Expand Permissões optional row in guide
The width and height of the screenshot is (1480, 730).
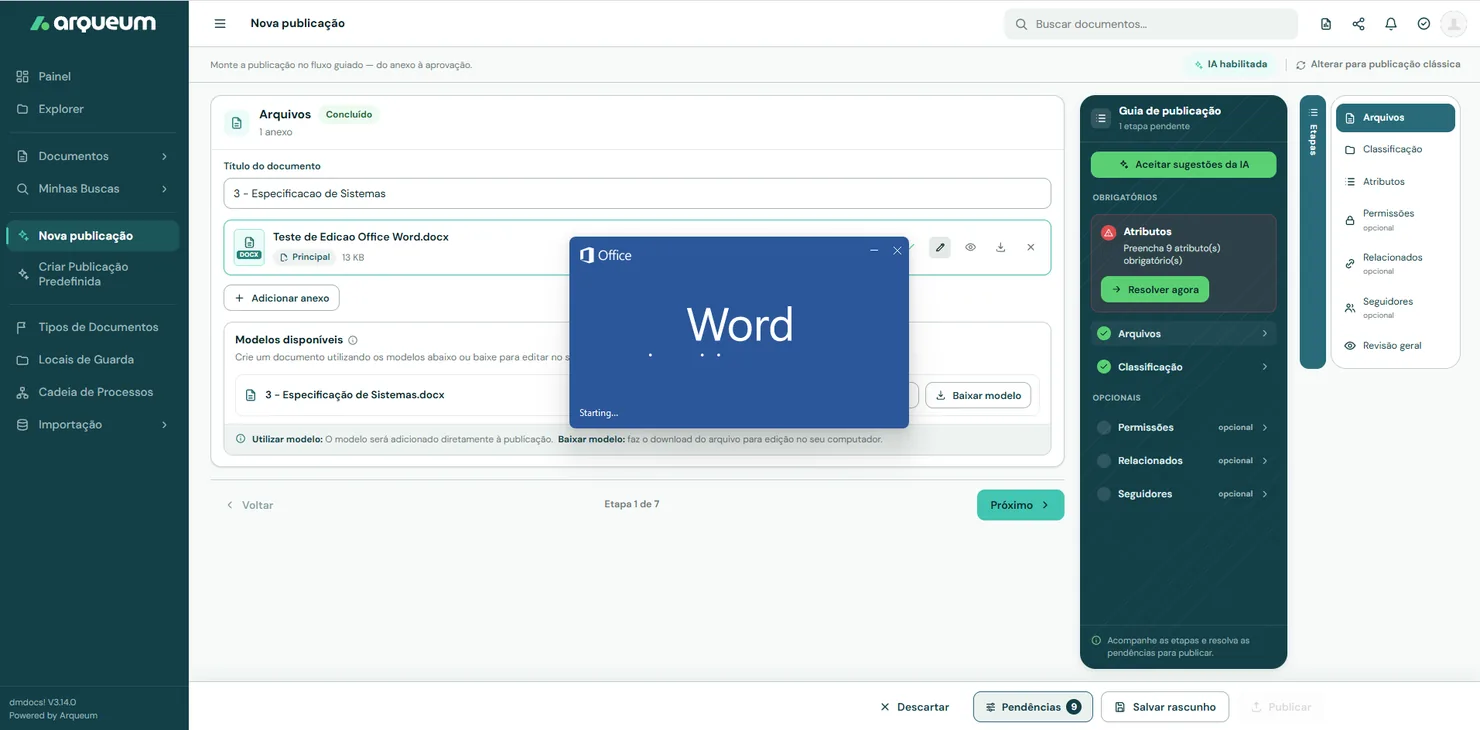[x=1183, y=427]
